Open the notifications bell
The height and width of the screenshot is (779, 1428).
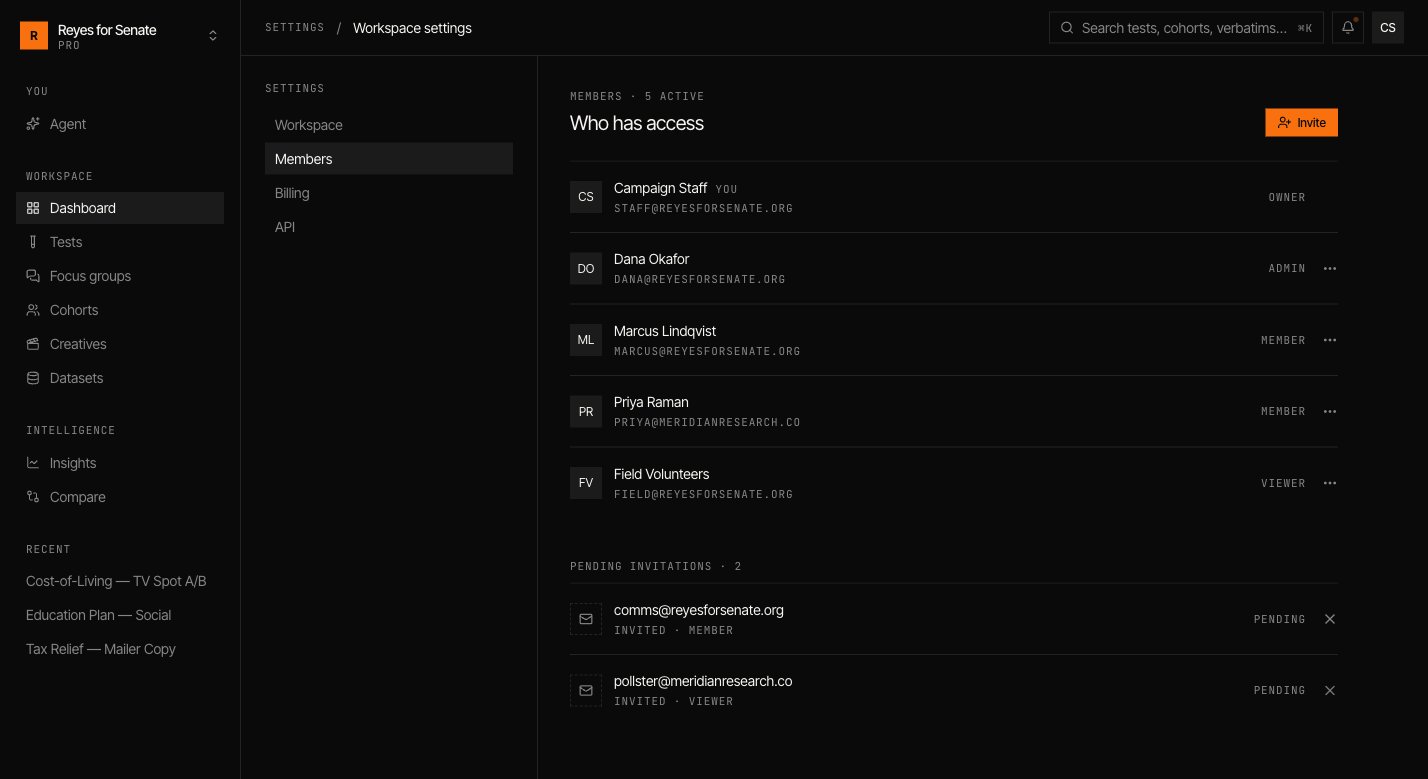tap(1348, 28)
